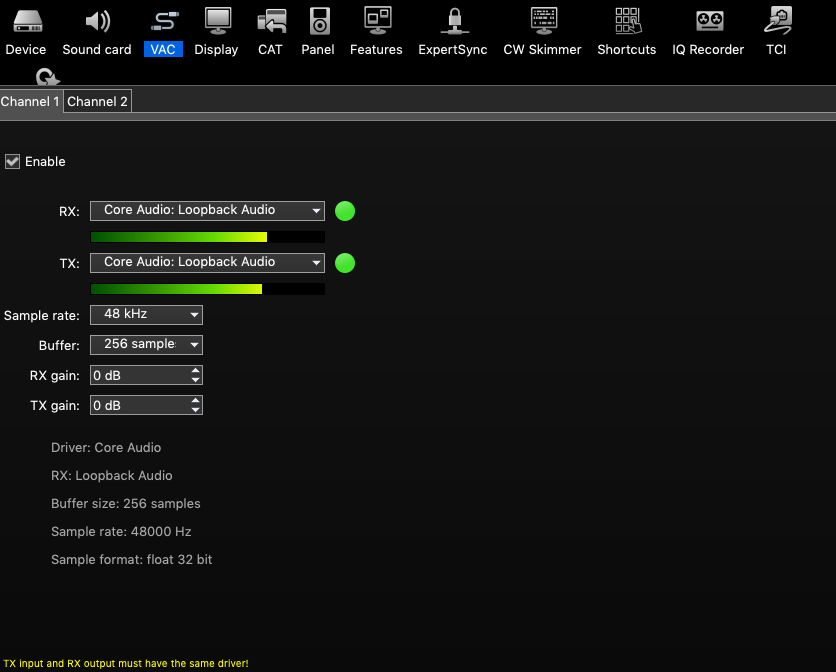Open the CW Skimmer settings
Image resolution: width=836 pixels, height=672 pixels.
tap(542, 21)
